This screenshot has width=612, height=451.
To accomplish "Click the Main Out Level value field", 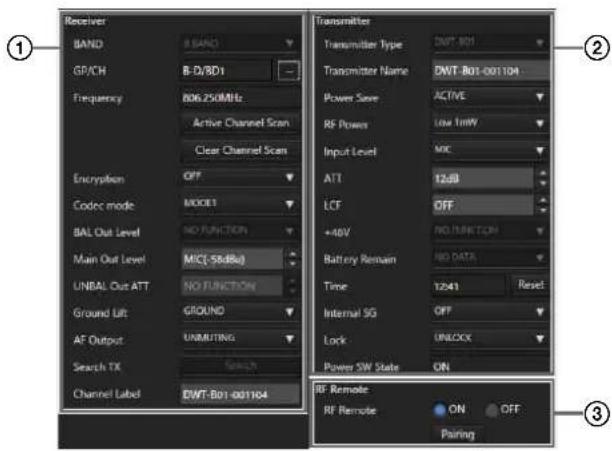I will [x=232, y=259].
